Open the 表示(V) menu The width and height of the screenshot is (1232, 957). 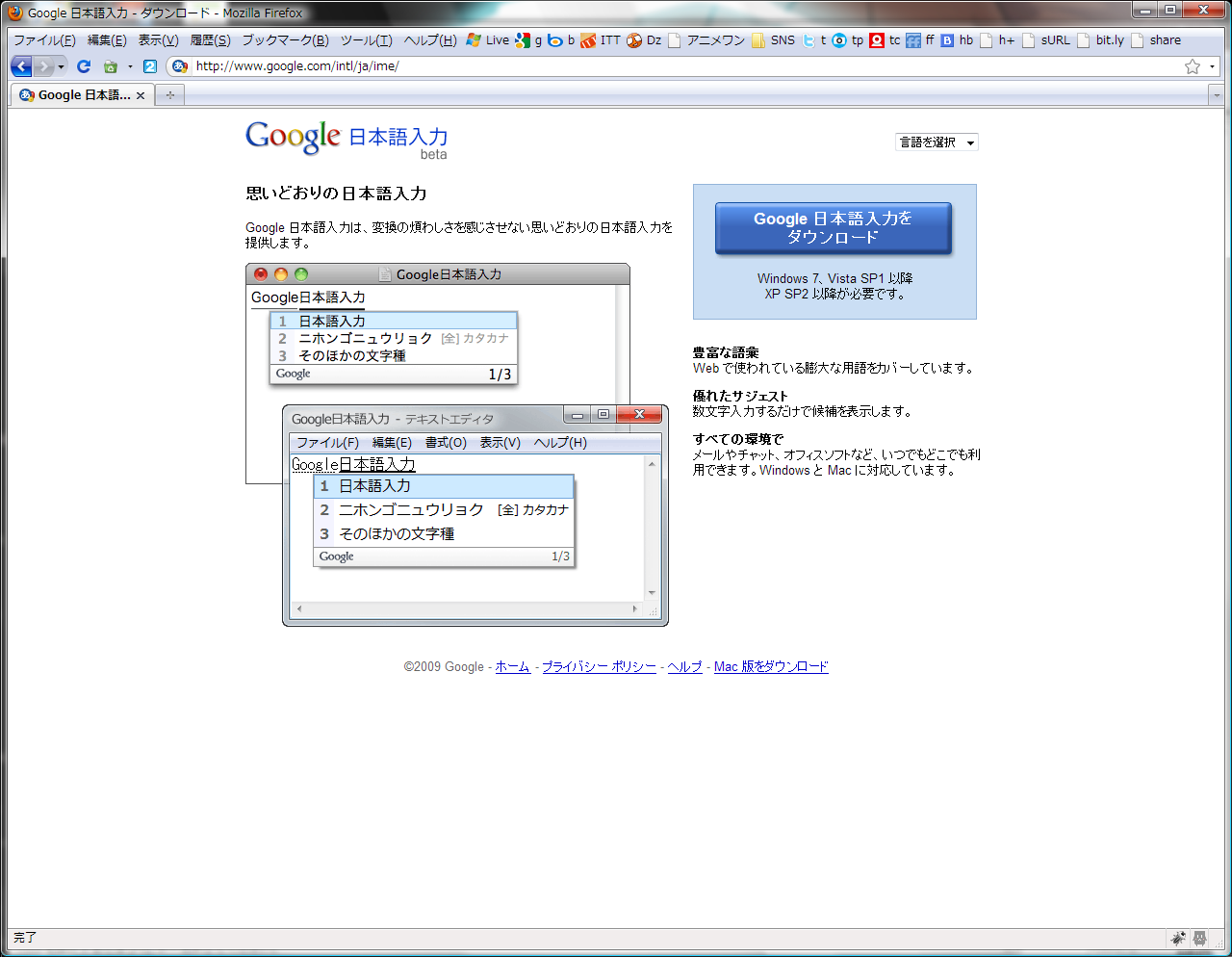point(158,40)
